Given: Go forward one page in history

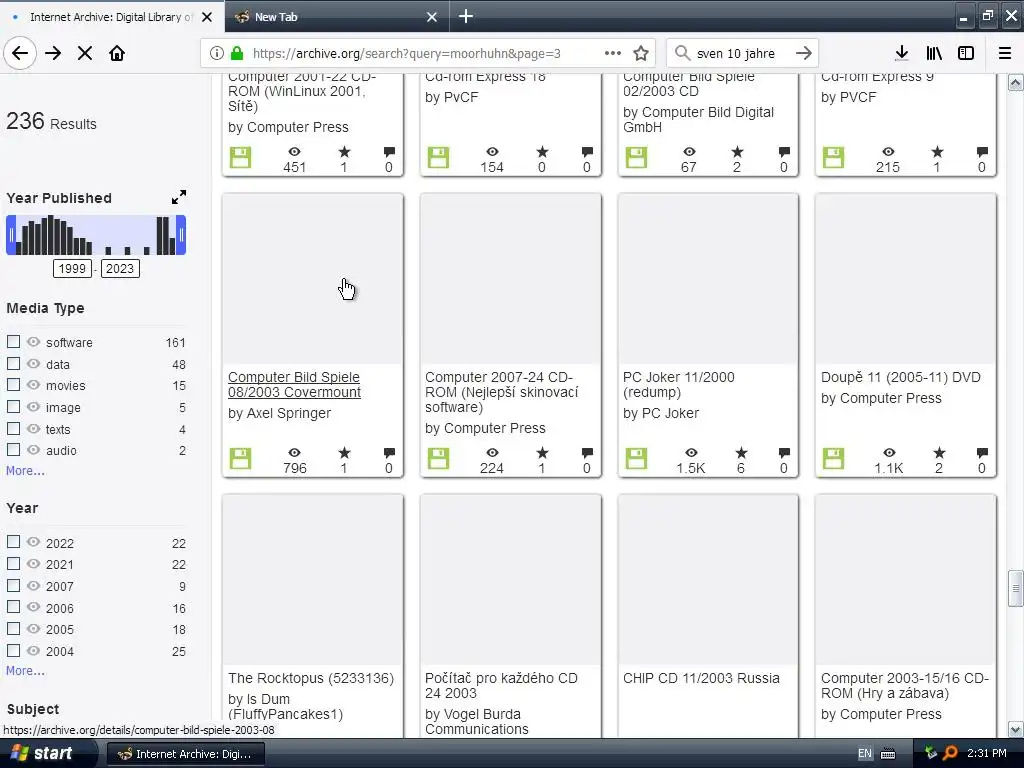Looking at the screenshot, I should pyautogui.click(x=53, y=53).
